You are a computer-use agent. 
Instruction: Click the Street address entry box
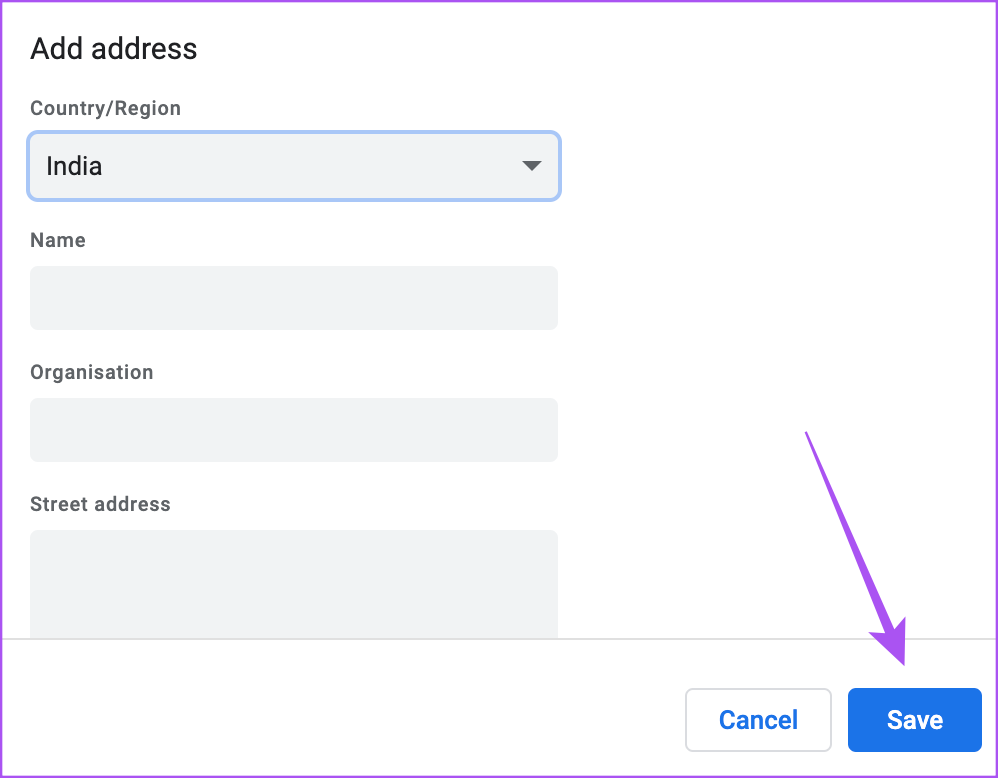pyautogui.click(x=293, y=580)
